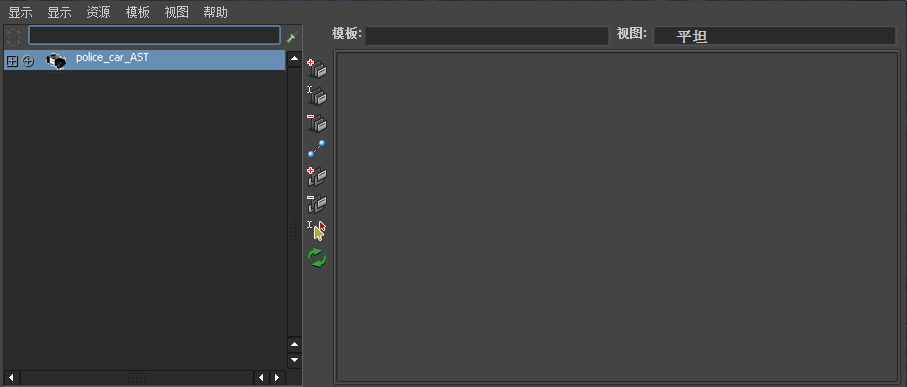Viewport: 907px width, 387px height.
Task: Click the circled plus icon on the police_car_AST row
Action: pos(28,61)
